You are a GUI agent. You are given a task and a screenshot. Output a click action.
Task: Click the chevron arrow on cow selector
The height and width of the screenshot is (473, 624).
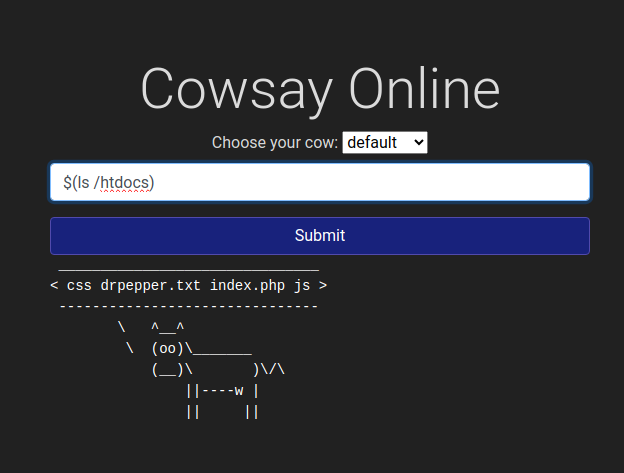(417, 143)
